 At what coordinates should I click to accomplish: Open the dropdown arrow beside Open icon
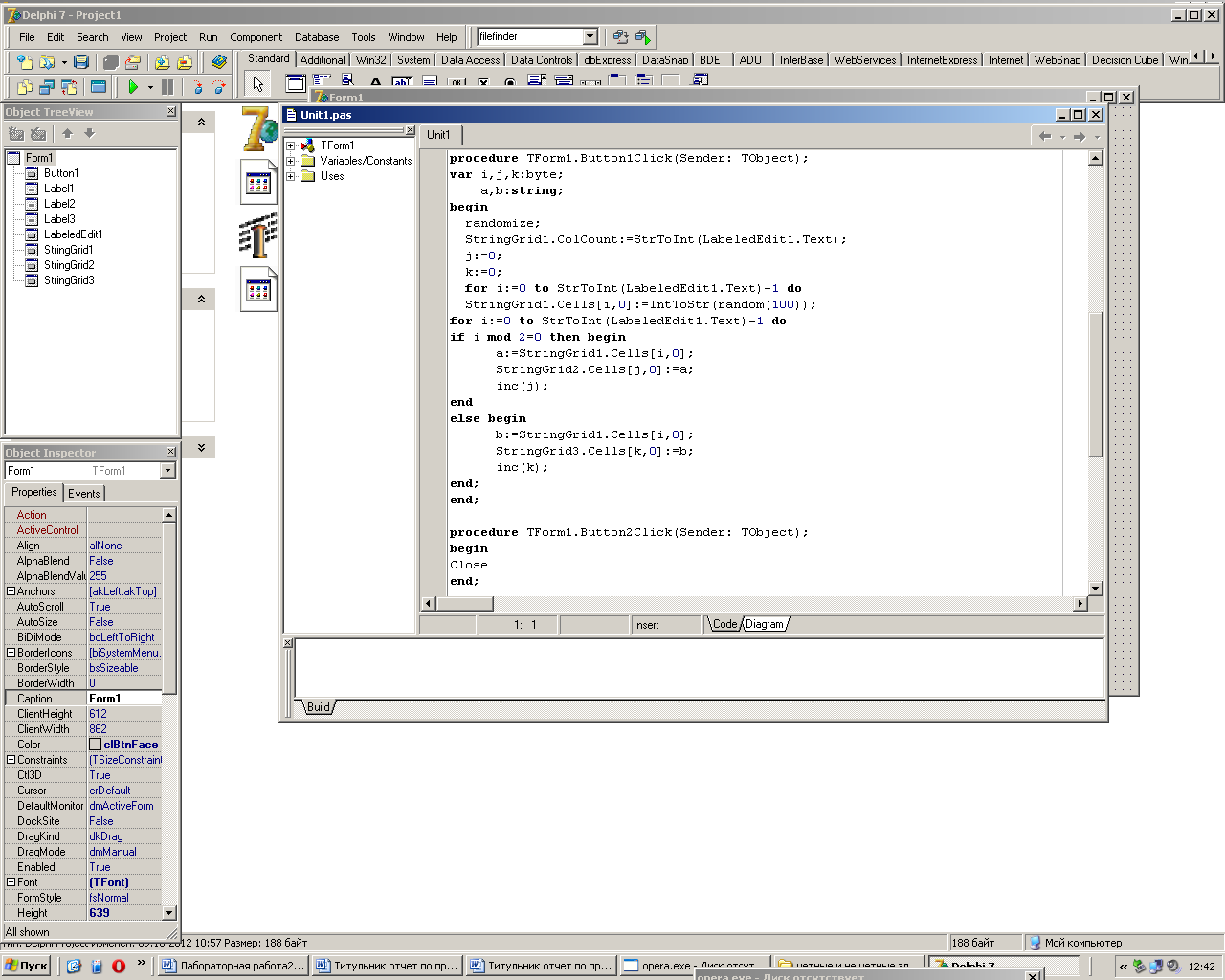64,62
